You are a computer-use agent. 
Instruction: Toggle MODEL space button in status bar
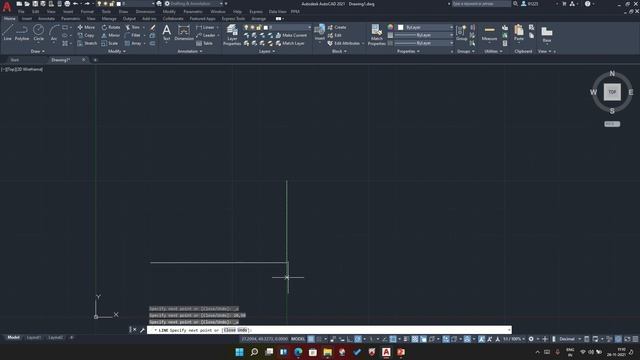[298, 339]
